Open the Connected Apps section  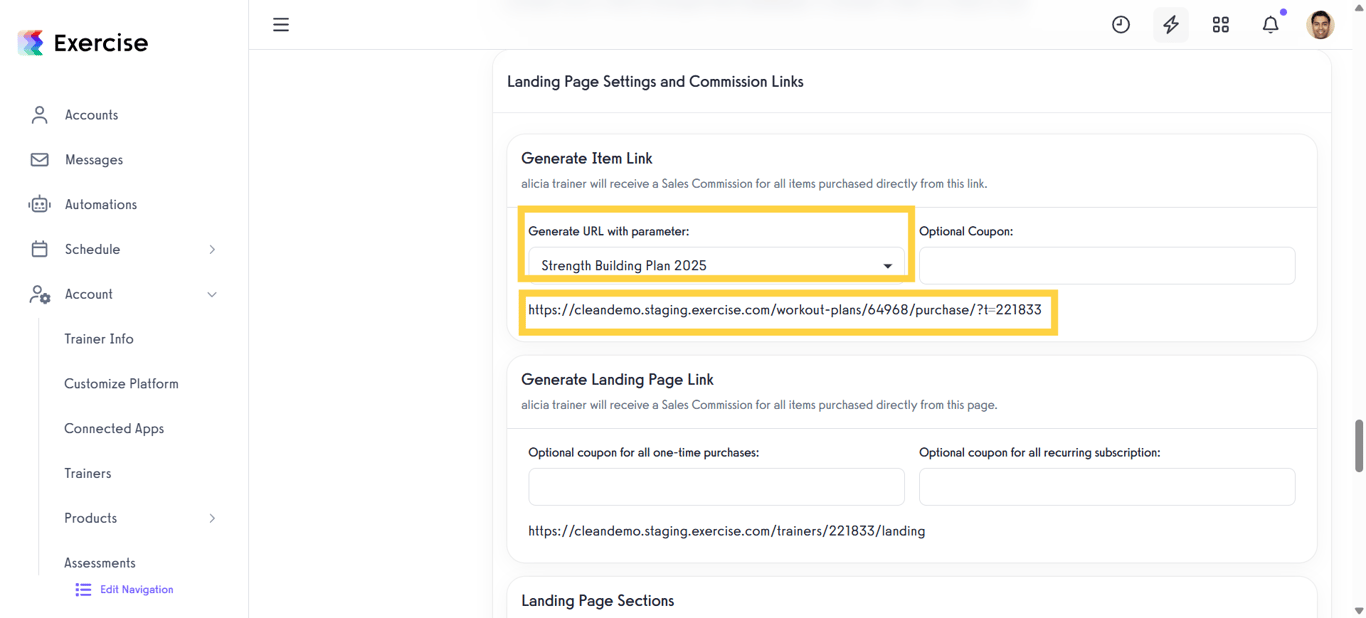pos(114,428)
